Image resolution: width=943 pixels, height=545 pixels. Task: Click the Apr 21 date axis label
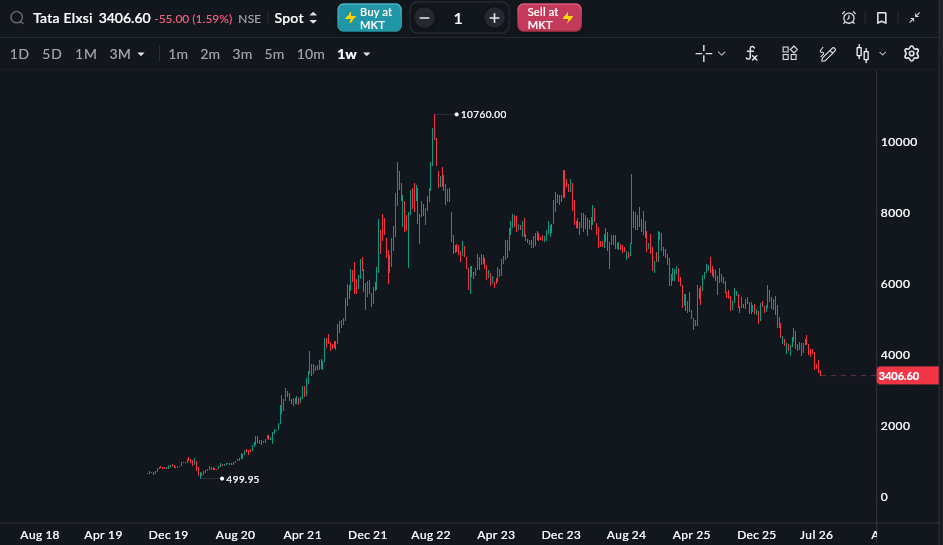[x=302, y=535]
